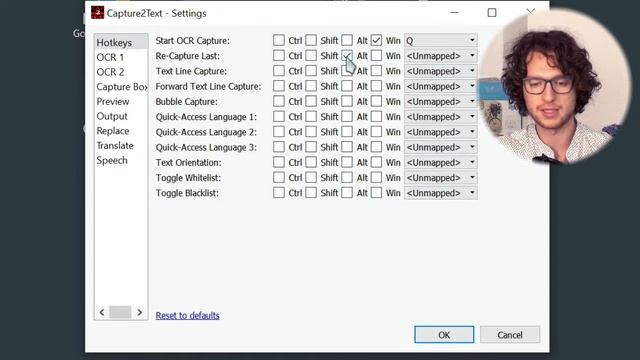This screenshot has width=640, height=360.
Task: Enable Alt for Quick-Access Language 2
Action: pyautogui.click(x=347, y=132)
